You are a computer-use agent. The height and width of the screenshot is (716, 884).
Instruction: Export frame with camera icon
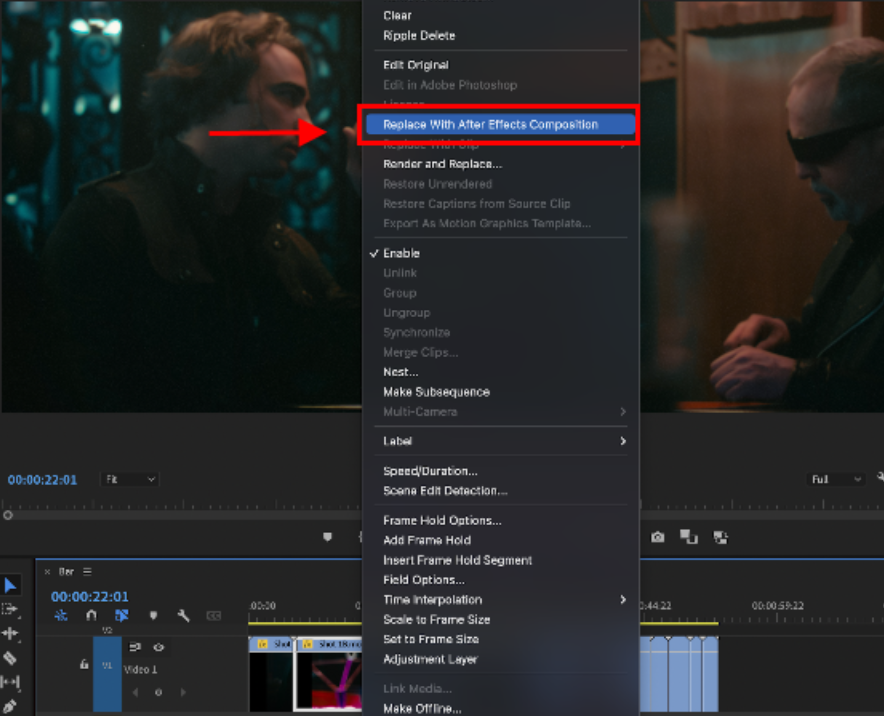[x=657, y=537]
